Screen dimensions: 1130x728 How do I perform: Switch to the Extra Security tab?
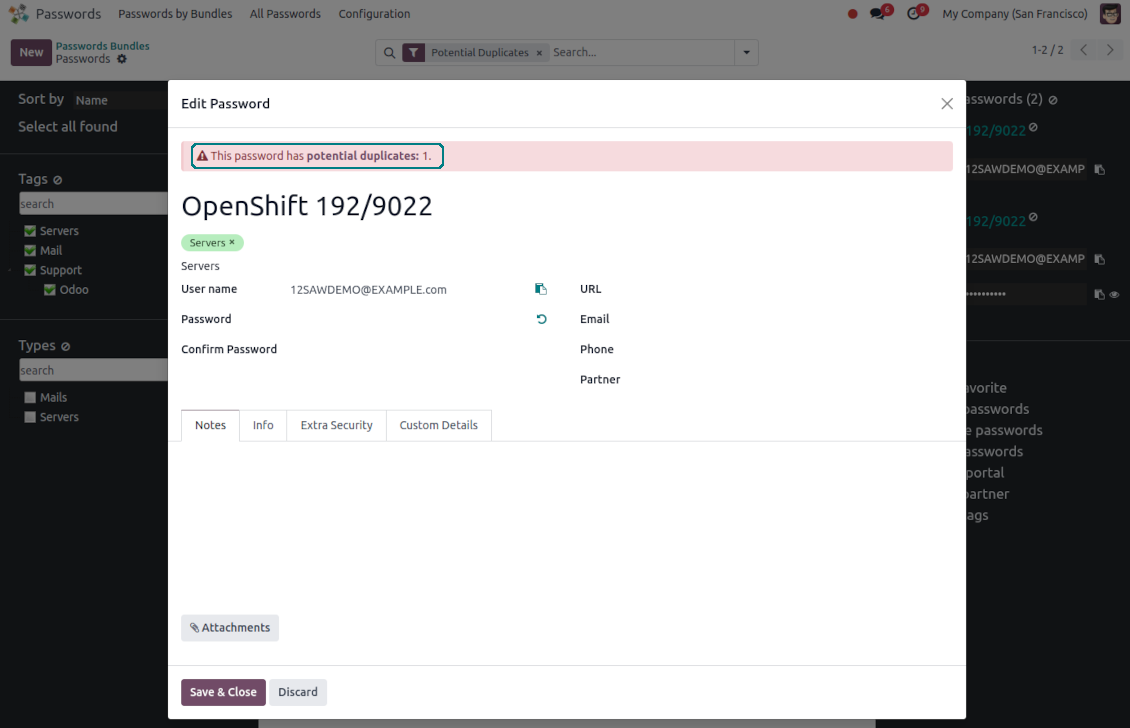(x=336, y=425)
